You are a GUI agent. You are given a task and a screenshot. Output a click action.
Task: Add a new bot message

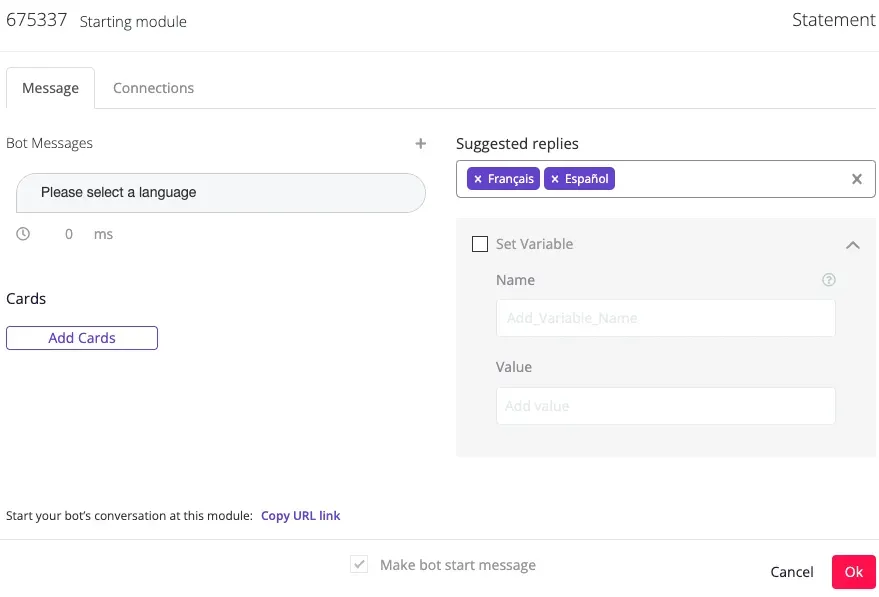click(x=420, y=143)
